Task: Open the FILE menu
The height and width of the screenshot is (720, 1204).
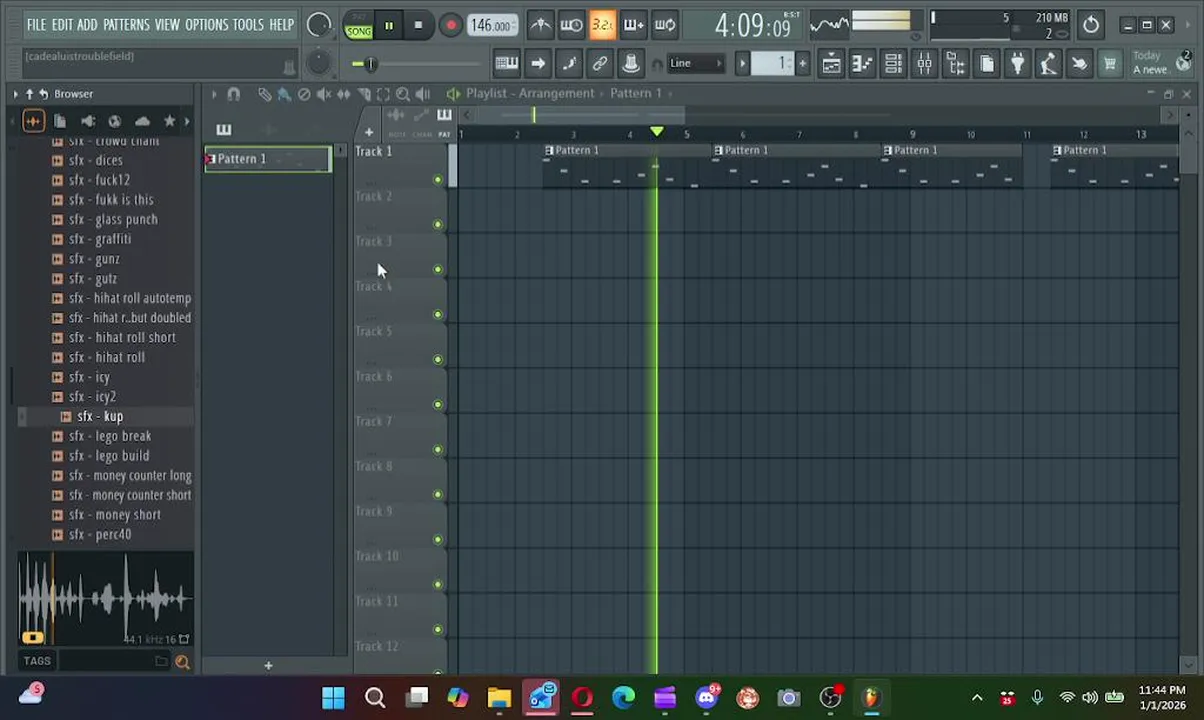Action: point(36,24)
